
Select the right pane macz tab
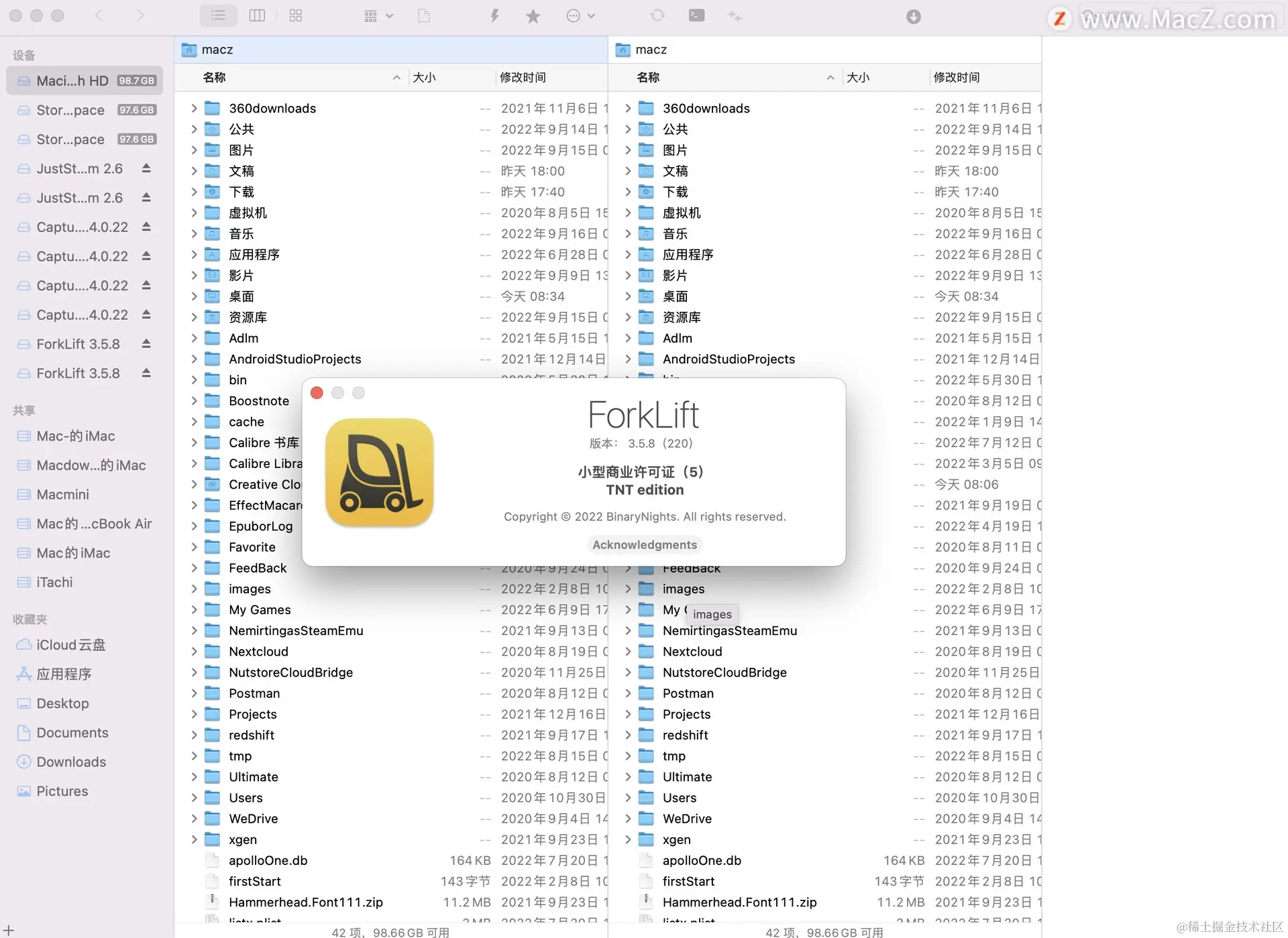click(651, 50)
